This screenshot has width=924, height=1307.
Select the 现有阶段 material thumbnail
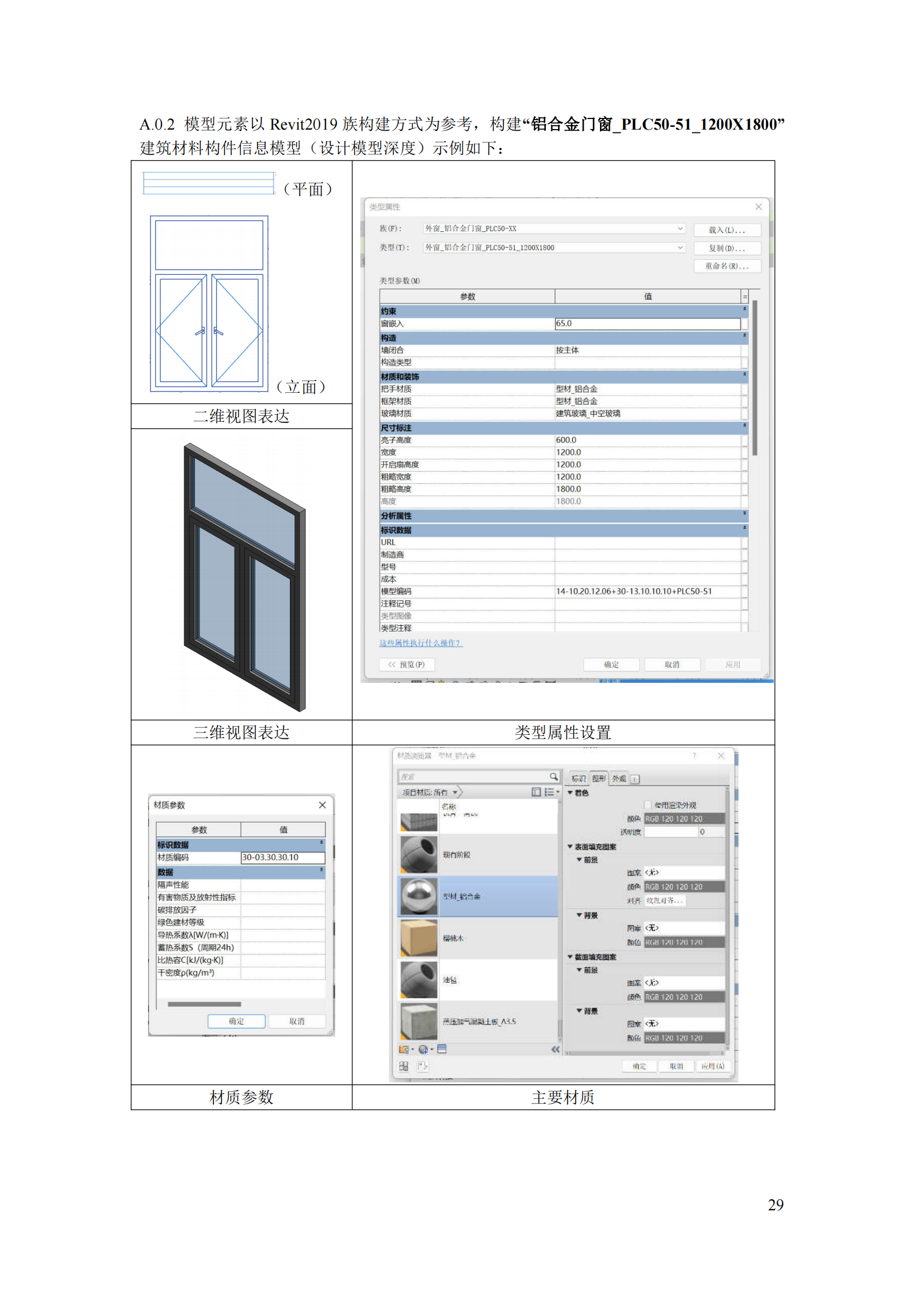[x=419, y=854]
